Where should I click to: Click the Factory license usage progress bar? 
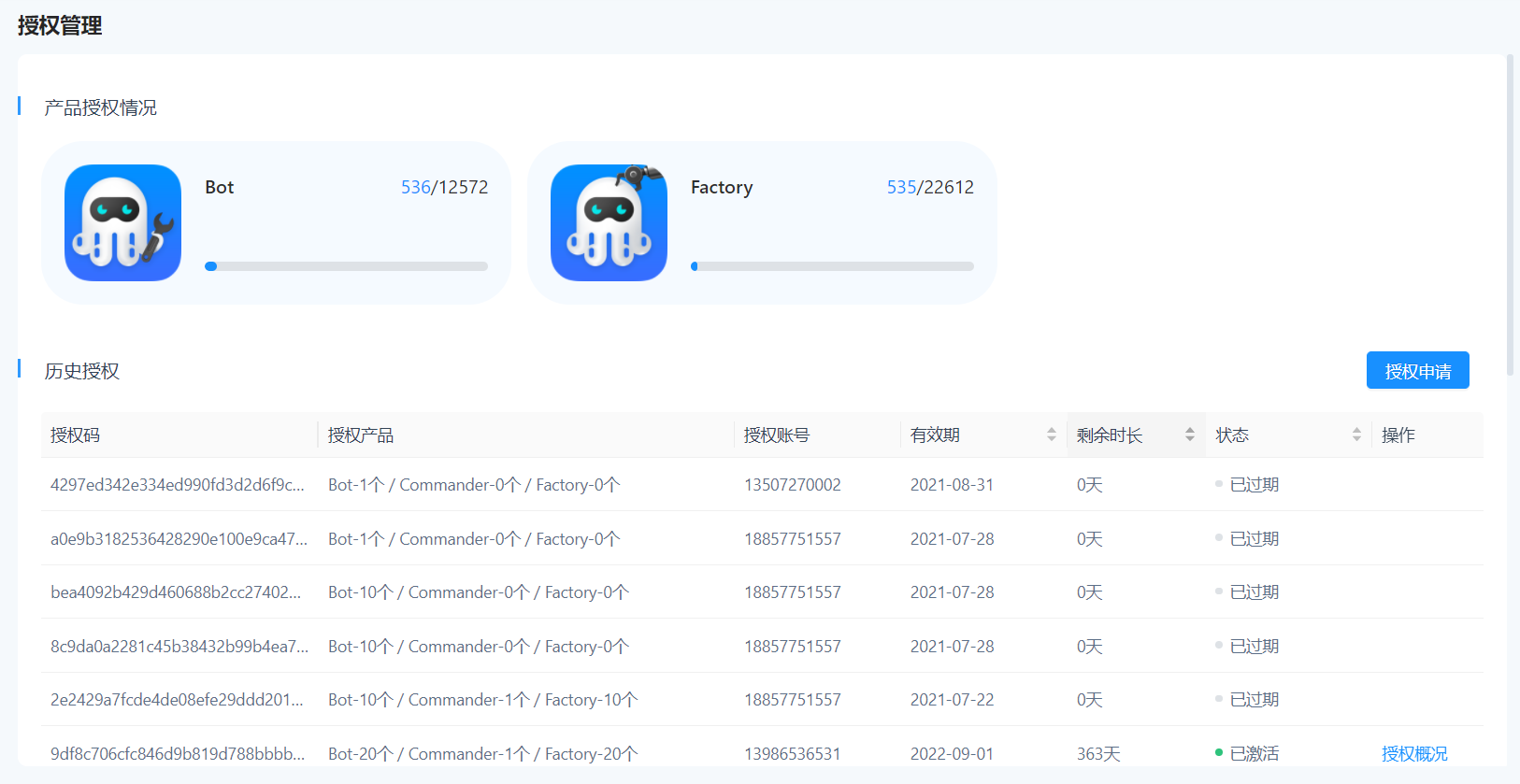tap(832, 266)
